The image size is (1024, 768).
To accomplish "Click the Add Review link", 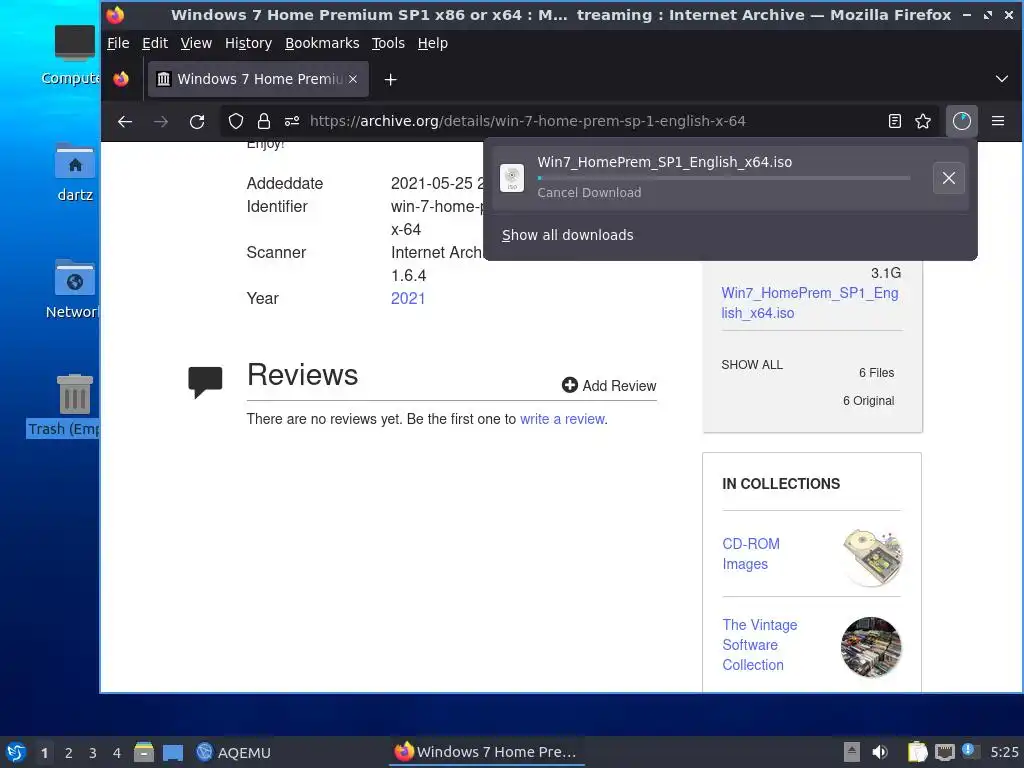I will coord(609,385).
